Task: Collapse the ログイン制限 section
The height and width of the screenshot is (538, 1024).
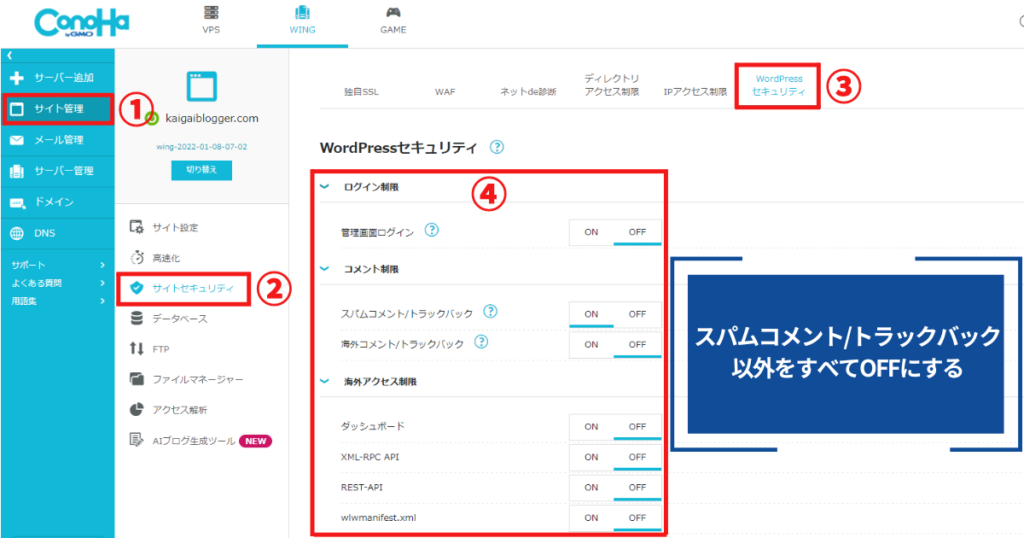Action: click(325, 187)
